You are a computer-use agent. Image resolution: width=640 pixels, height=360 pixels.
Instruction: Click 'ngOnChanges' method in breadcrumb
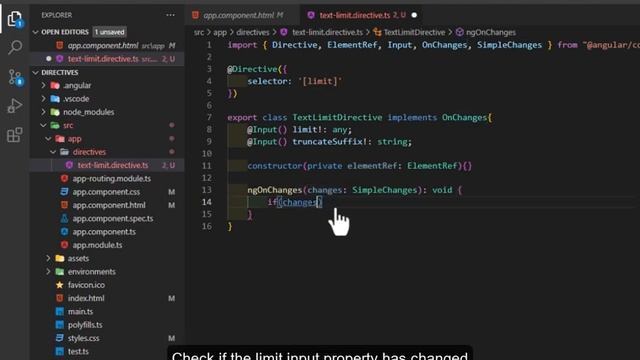(491, 32)
